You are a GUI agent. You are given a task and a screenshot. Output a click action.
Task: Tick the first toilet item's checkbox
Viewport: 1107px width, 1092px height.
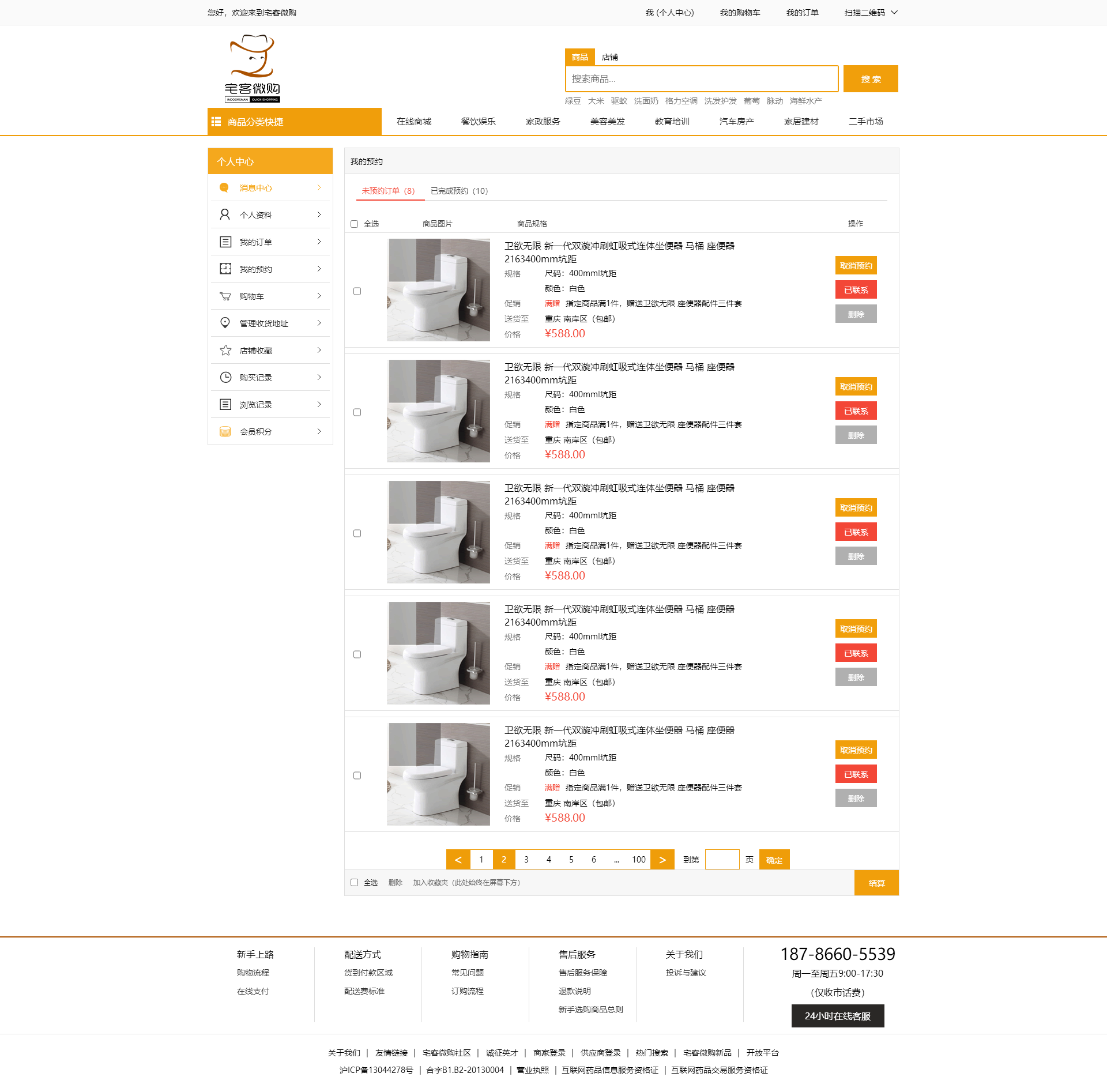(x=357, y=291)
